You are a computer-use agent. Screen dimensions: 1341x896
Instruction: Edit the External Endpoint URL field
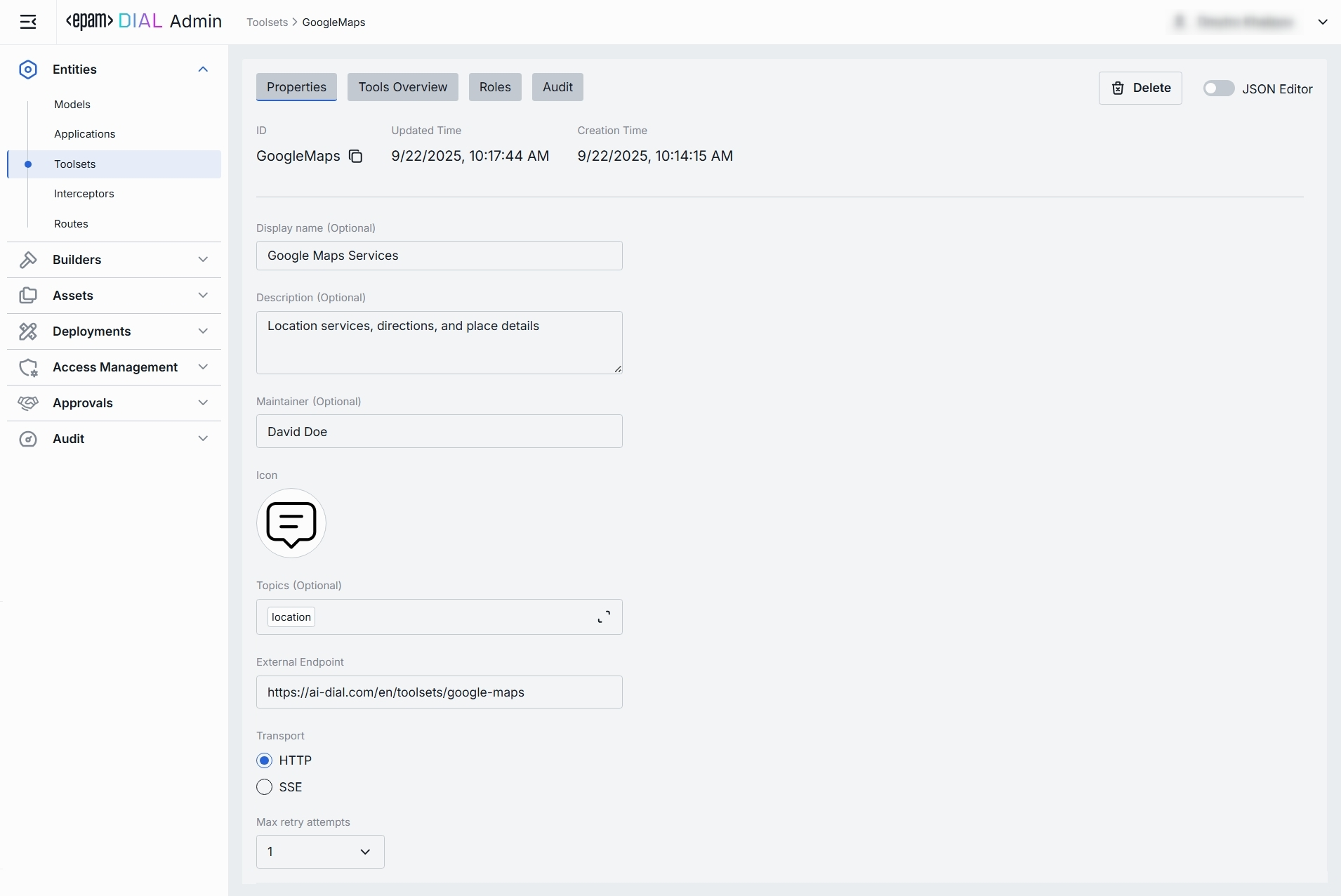point(440,692)
